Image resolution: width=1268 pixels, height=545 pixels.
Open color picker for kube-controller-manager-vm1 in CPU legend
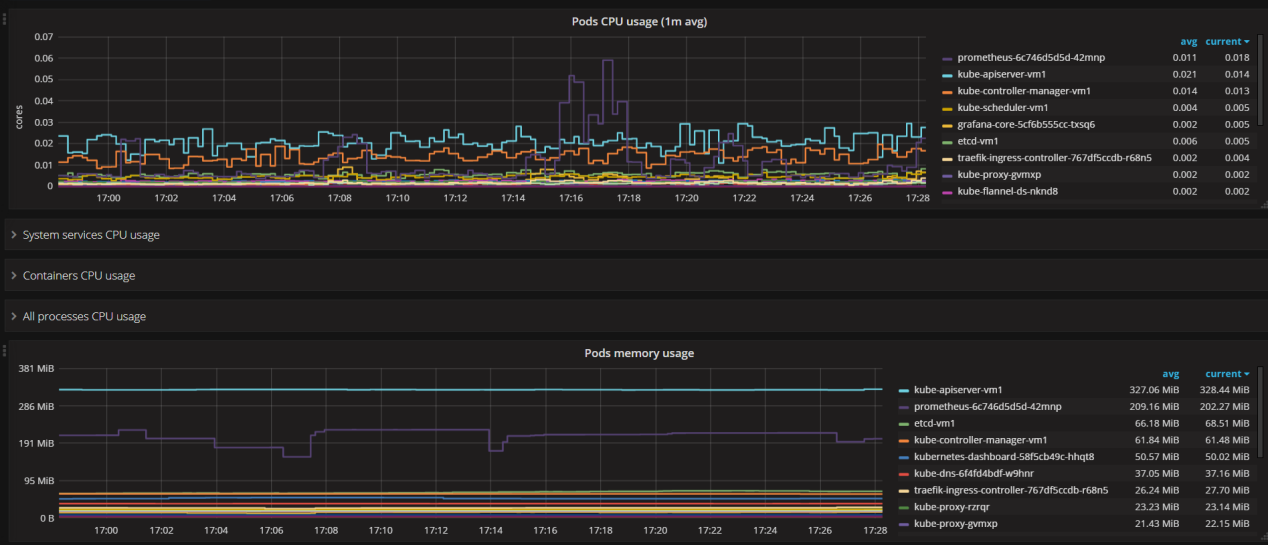pyautogui.click(x=947, y=91)
